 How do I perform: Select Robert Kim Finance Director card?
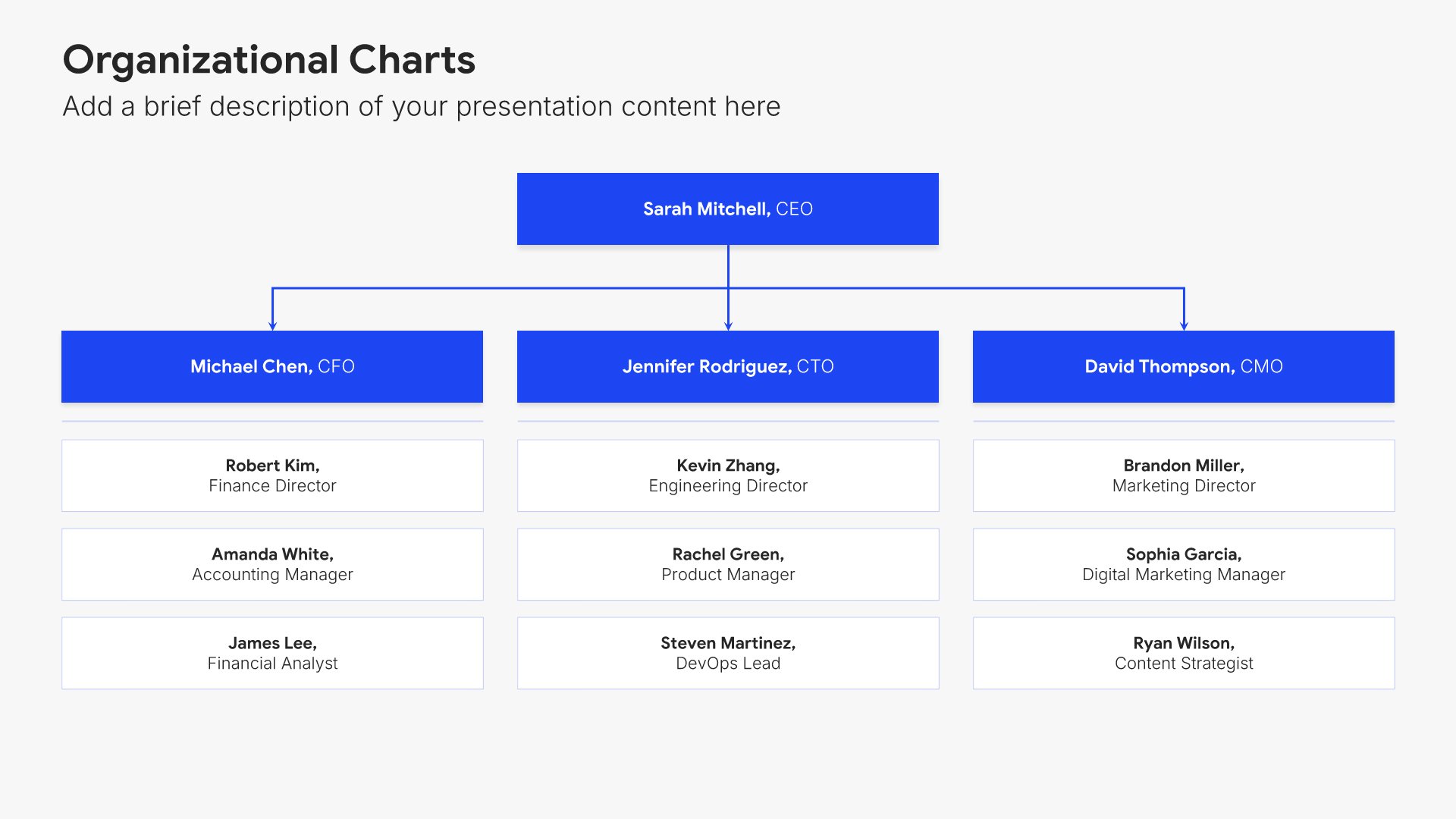coord(271,475)
